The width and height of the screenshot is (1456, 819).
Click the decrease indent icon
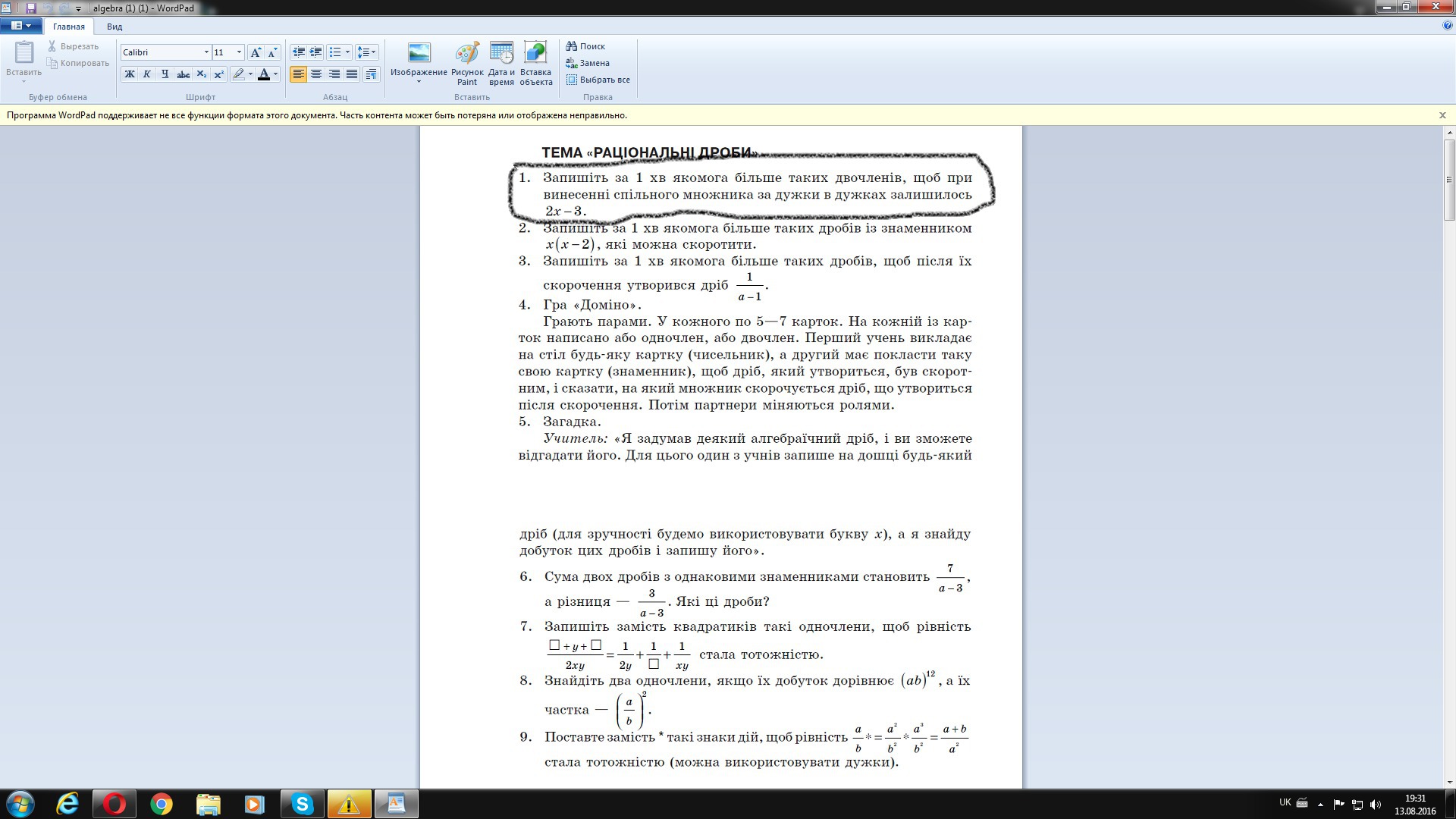click(x=299, y=52)
